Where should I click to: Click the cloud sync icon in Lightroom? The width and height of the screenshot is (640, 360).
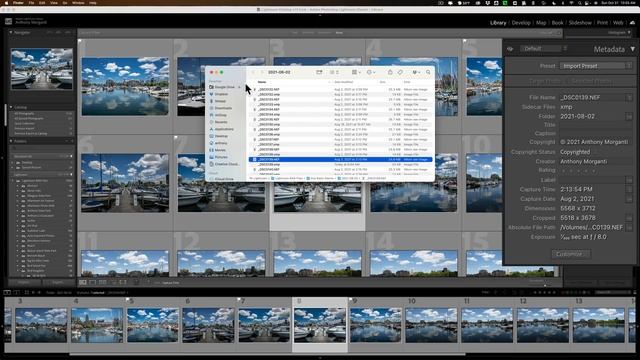(x=632, y=23)
